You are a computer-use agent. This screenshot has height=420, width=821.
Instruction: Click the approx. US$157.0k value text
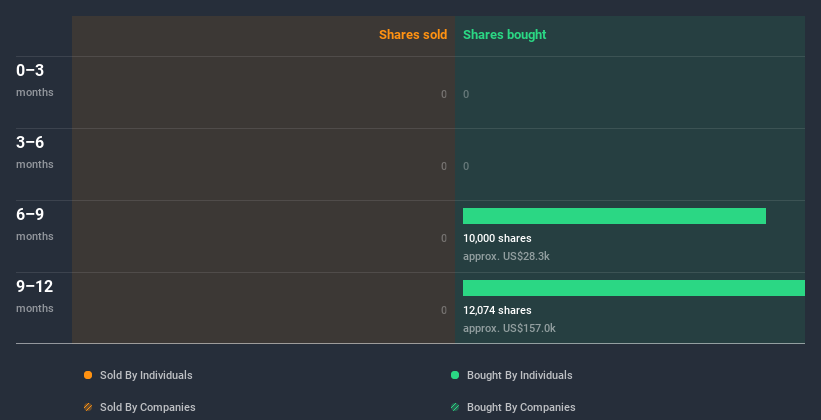509,328
